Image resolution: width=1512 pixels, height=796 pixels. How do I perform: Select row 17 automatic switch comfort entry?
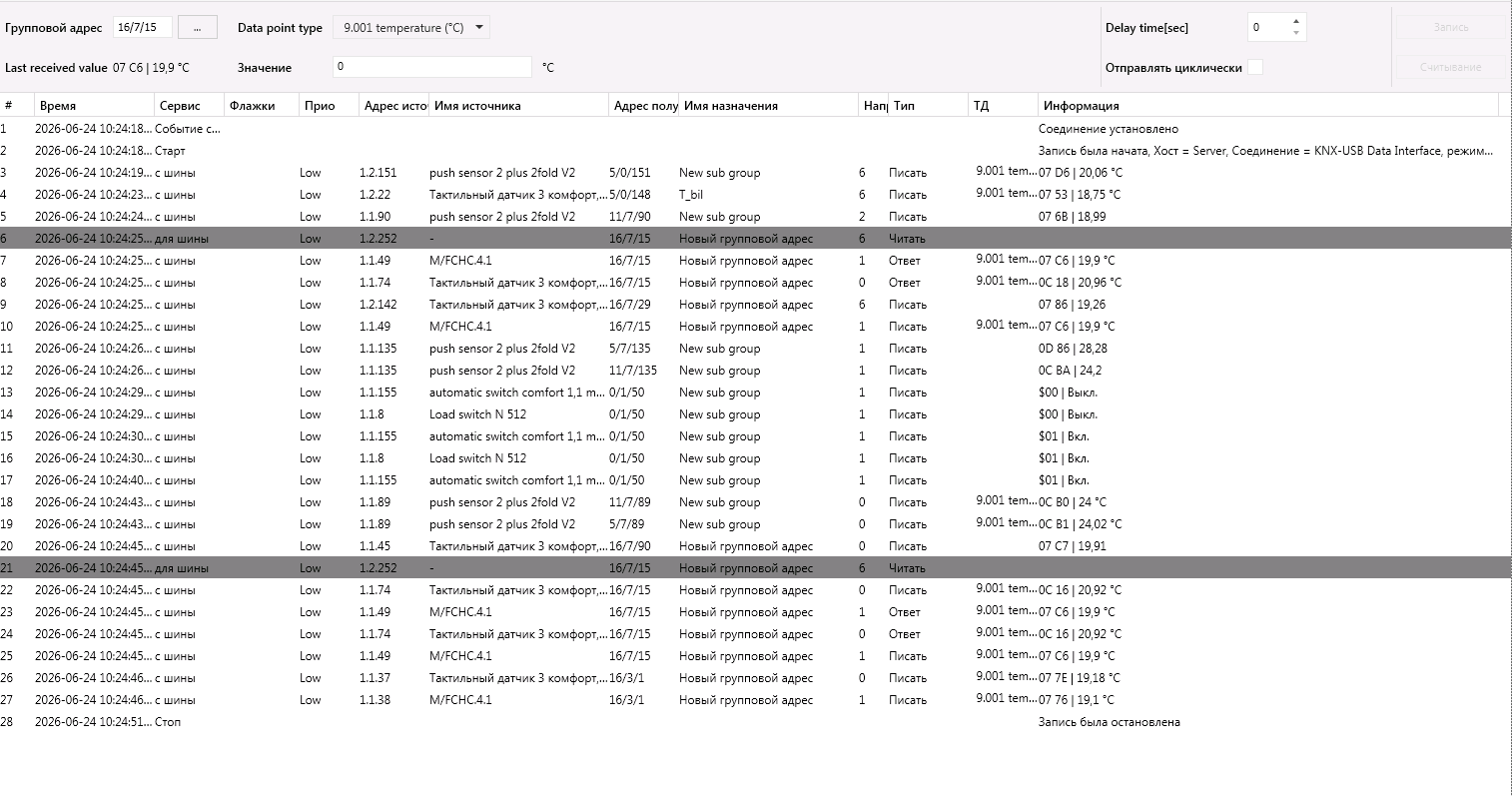click(x=756, y=480)
